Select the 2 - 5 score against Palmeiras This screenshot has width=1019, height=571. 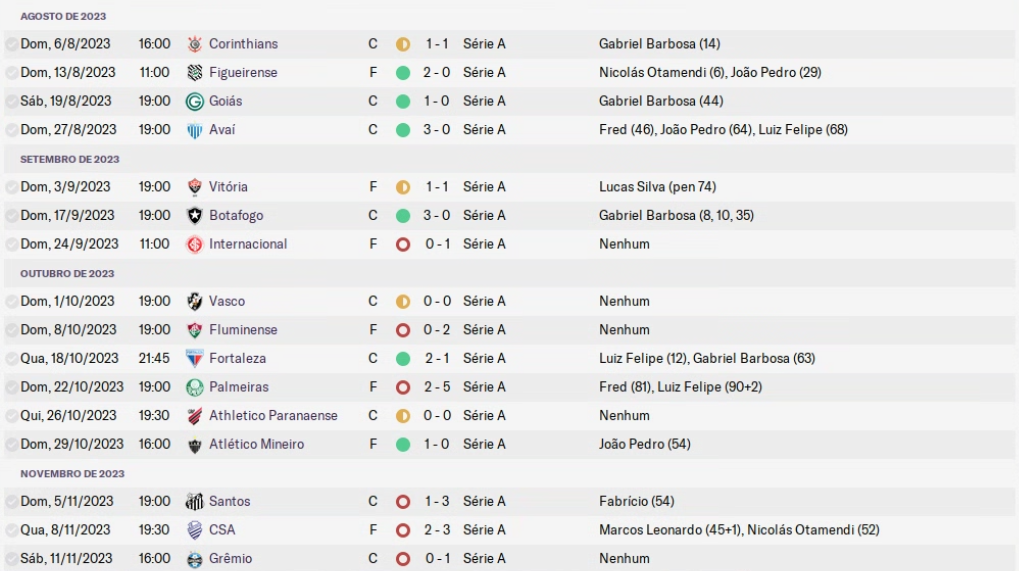pyautogui.click(x=437, y=387)
